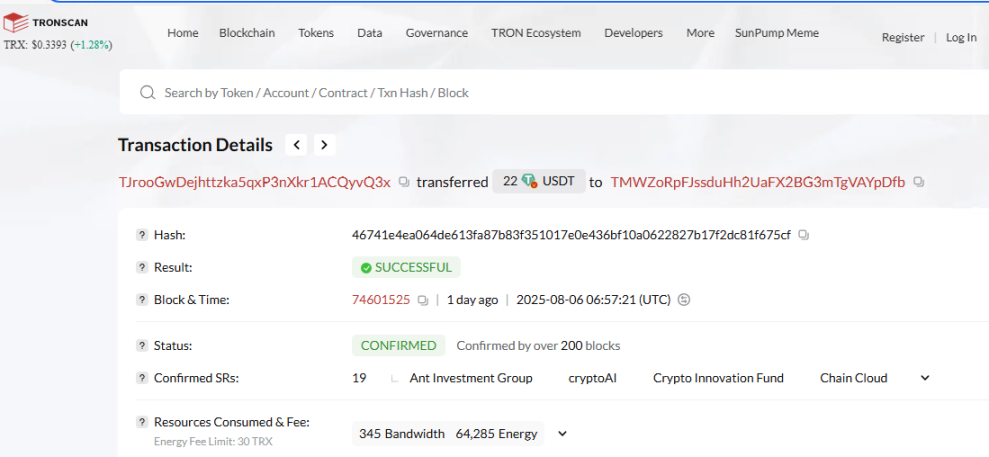989x457 pixels.
Task: Click the Log In link
Action: click(x=961, y=37)
